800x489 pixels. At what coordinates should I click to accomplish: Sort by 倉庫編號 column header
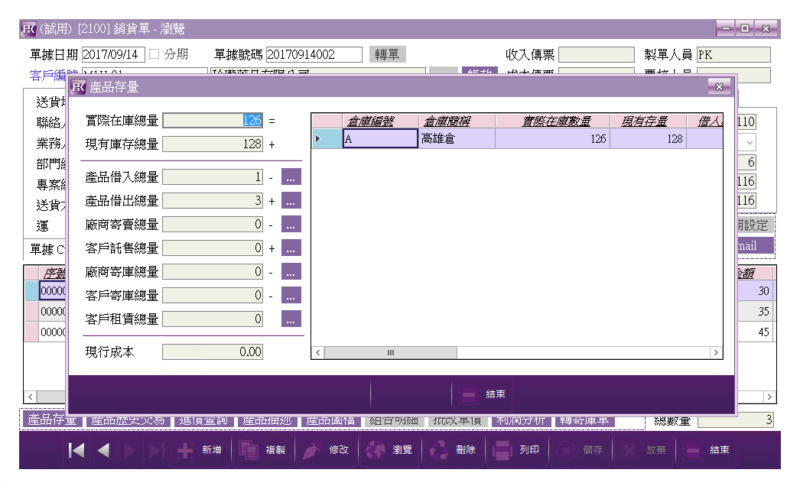[380, 121]
